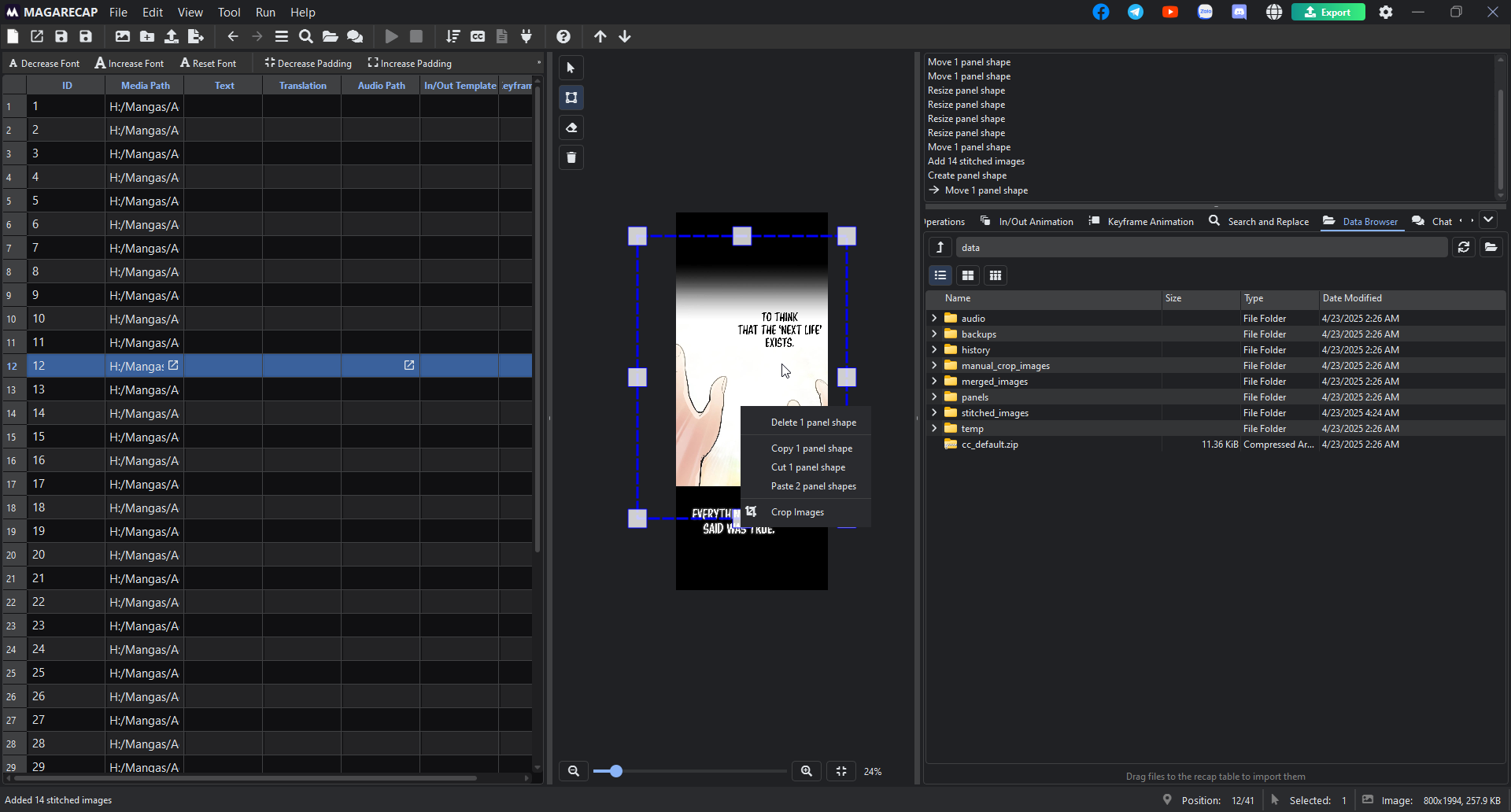Expand the manual_crop_images folder
The image size is (1511, 812).
934,365
